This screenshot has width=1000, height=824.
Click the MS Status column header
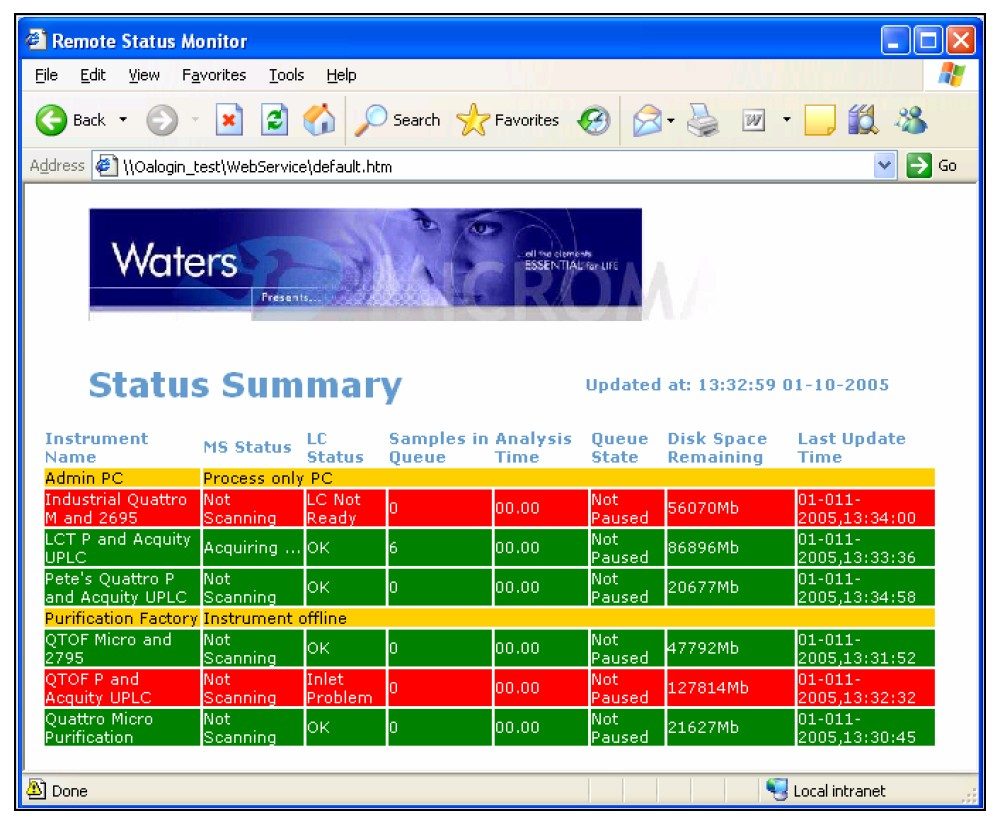coord(247,447)
